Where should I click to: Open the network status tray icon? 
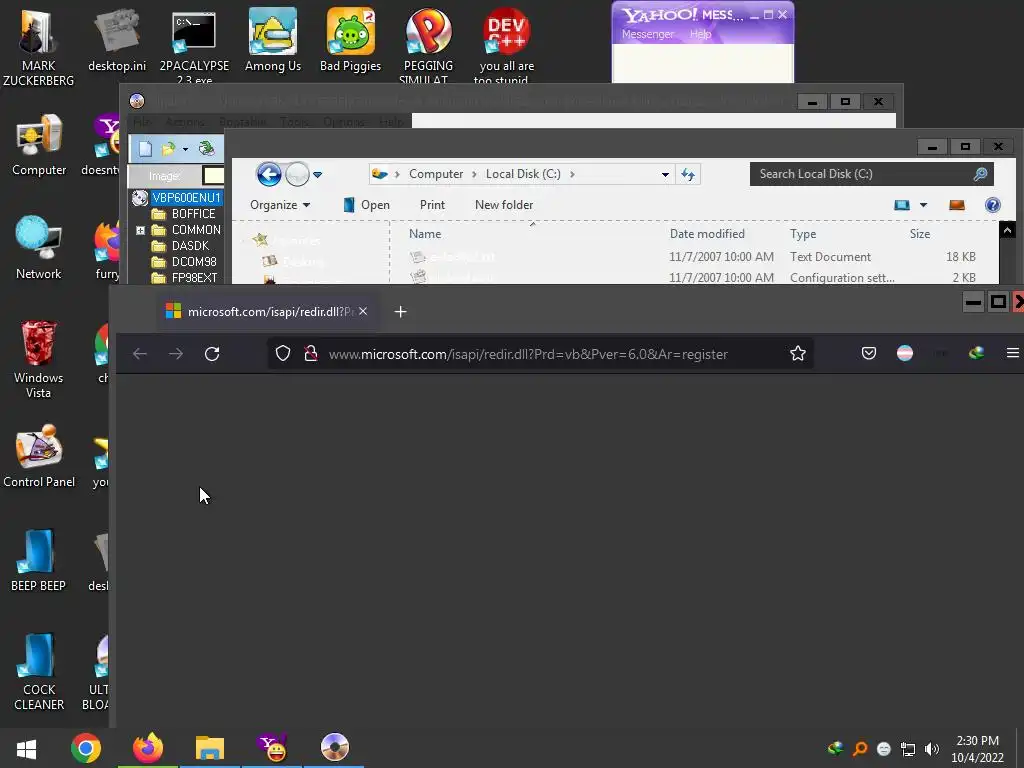(907, 749)
